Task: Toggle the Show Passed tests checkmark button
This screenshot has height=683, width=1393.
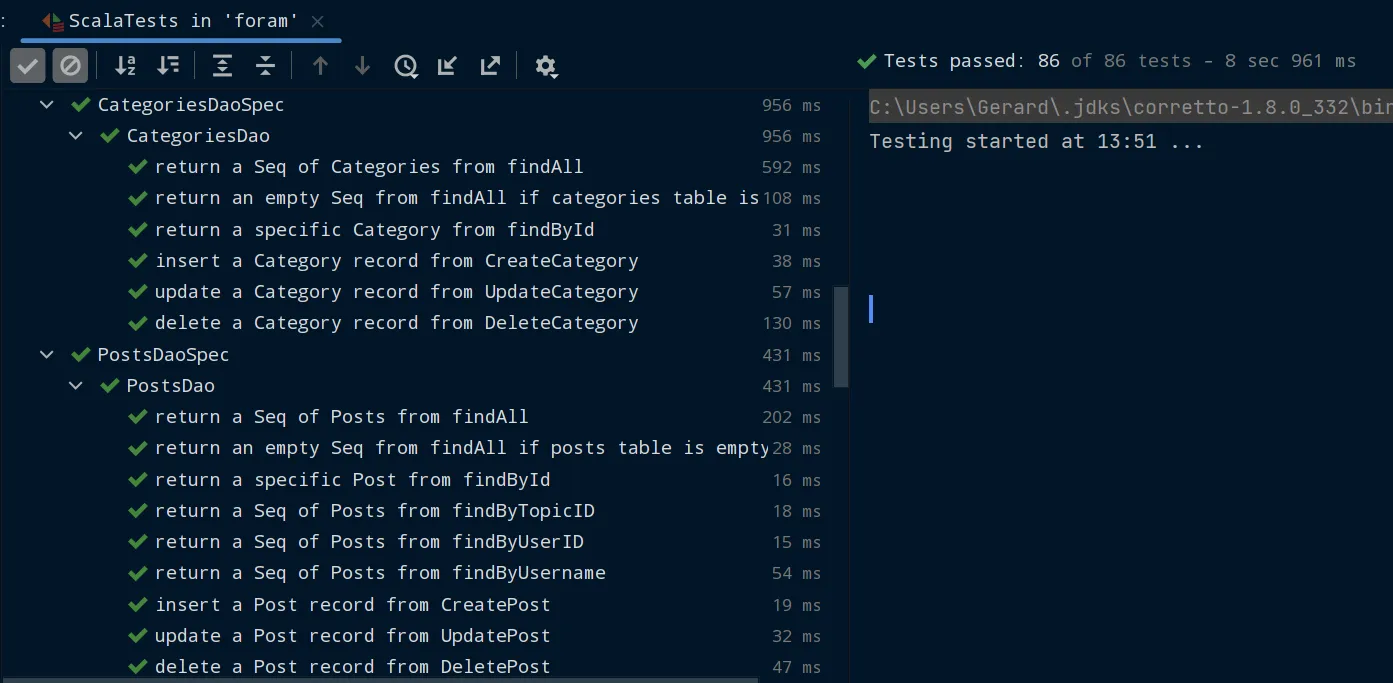Action: click(x=28, y=66)
